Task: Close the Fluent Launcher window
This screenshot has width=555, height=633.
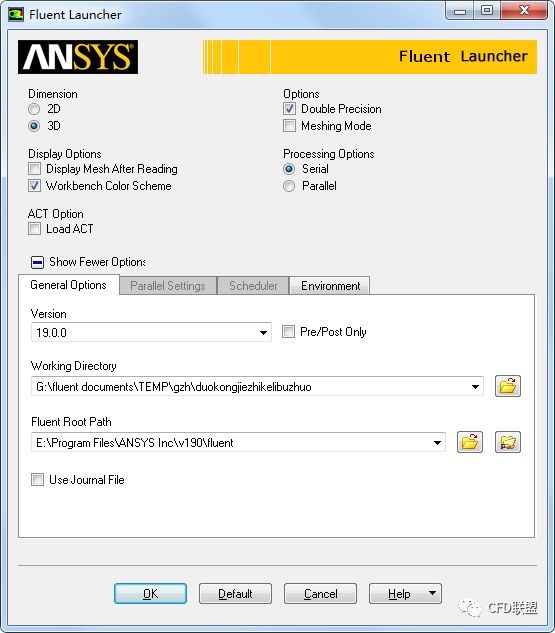Action: coord(524,10)
